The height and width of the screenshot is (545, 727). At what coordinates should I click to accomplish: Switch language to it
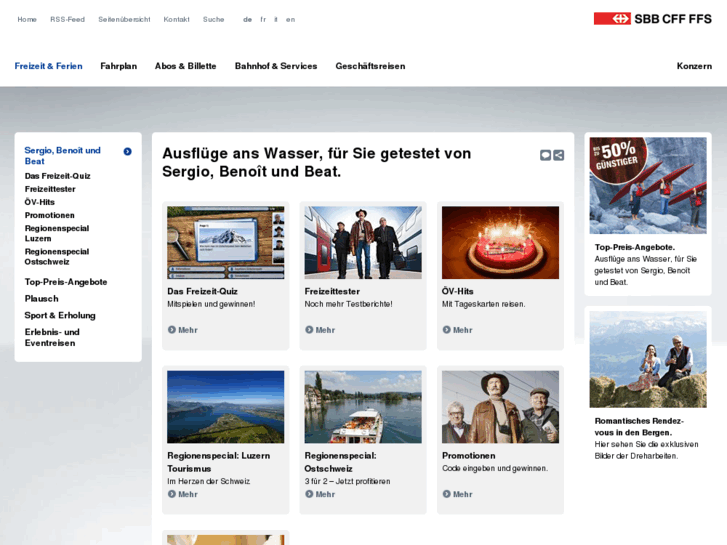276,19
